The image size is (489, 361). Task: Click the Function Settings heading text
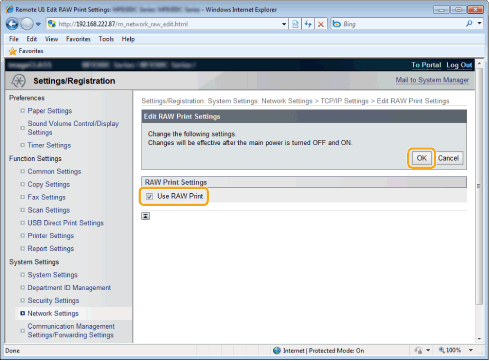(35, 159)
